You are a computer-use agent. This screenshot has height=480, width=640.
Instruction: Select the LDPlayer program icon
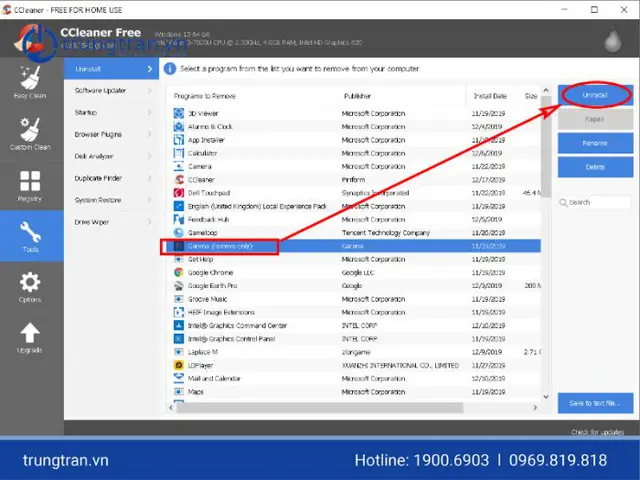pyautogui.click(x=178, y=365)
